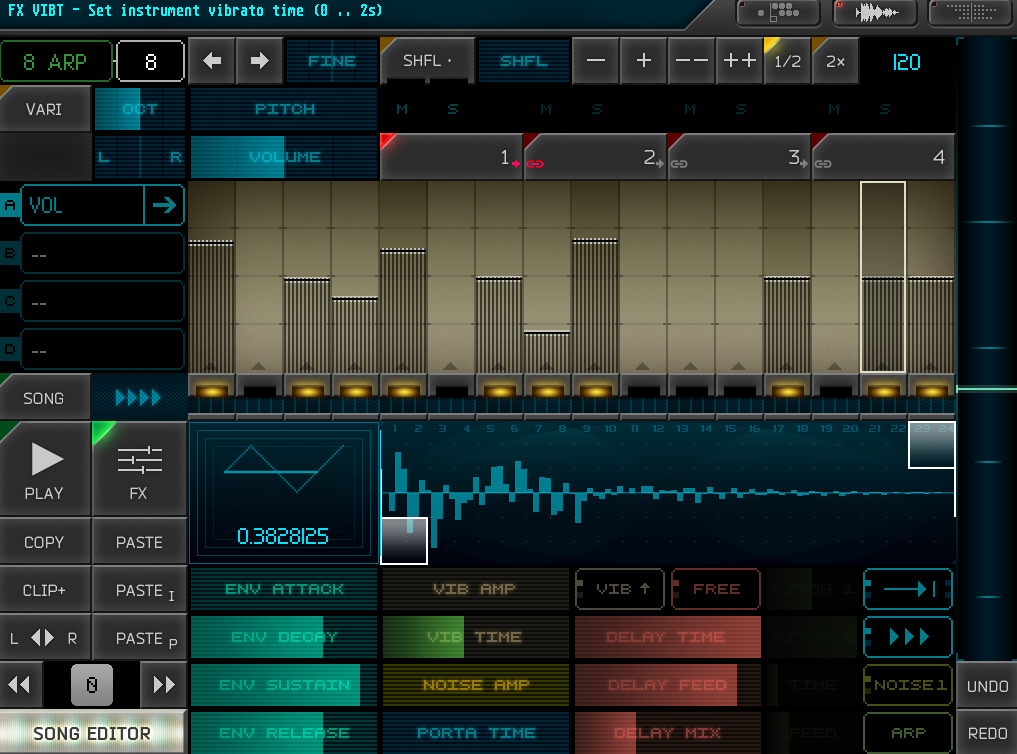Select pattern section 4 tab

[883, 157]
